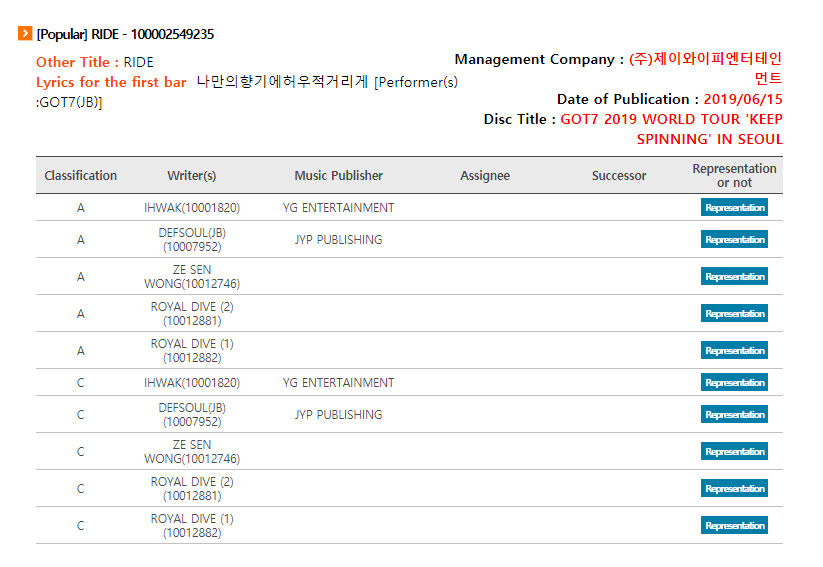Click the Representation or not column header
The height and width of the screenshot is (567, 823).
coord(734,175)
